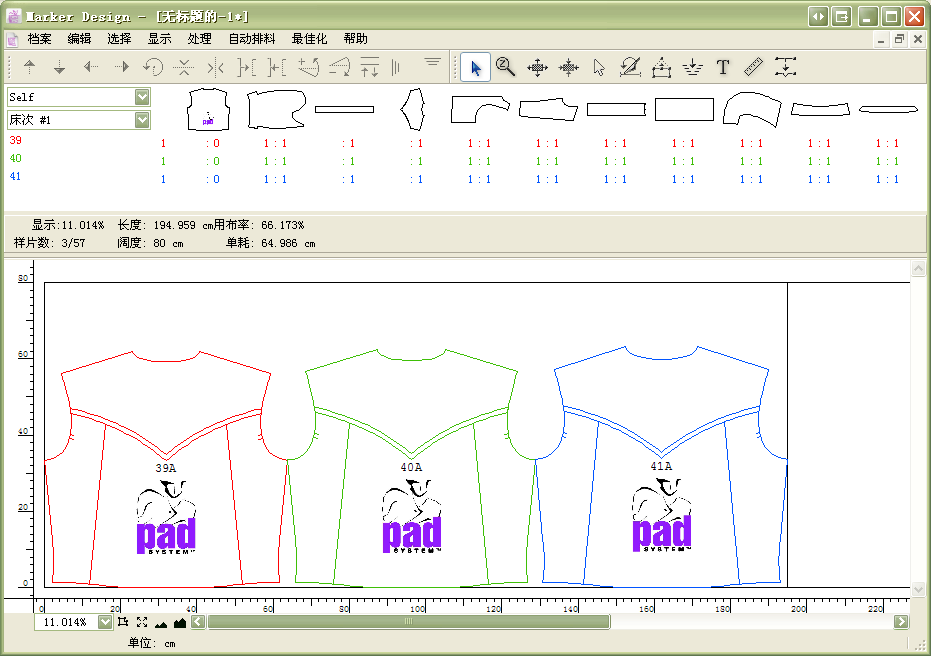931x656 pixels.
Task: Expand the Self fabric dropdown
Action: (142, 97)
